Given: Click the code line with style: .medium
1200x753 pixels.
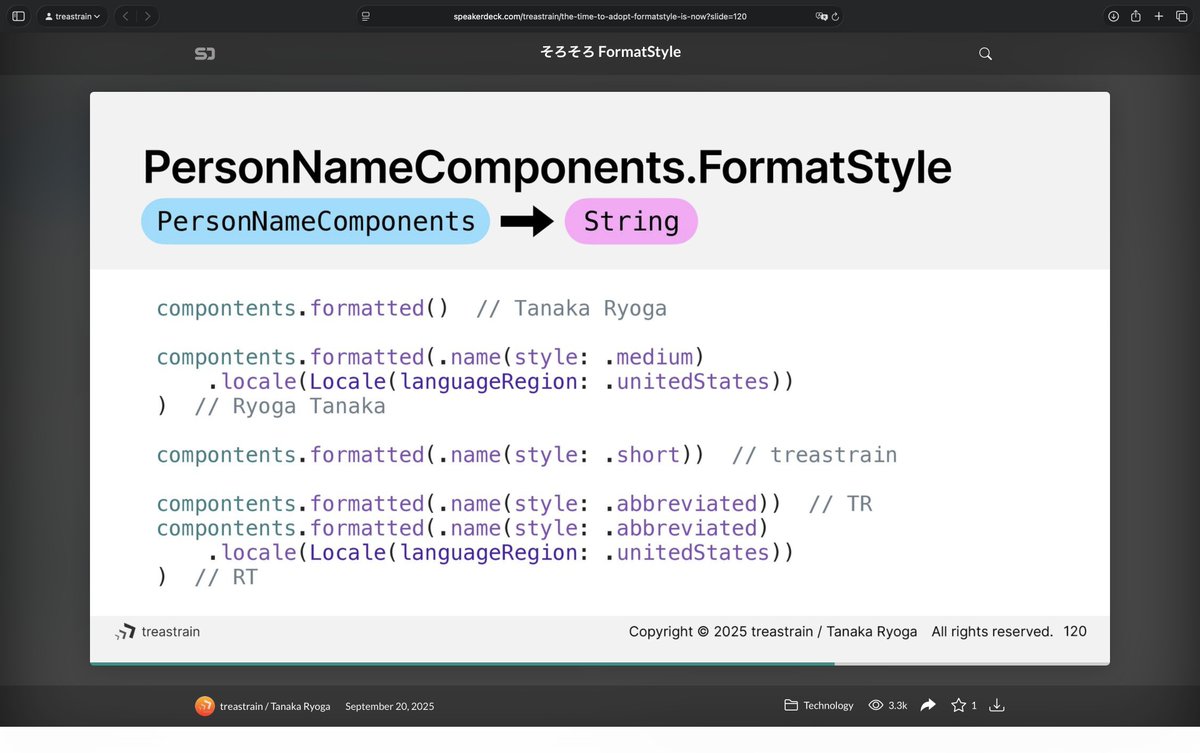Looking at the screenshot, I should (x=431, y=357).
